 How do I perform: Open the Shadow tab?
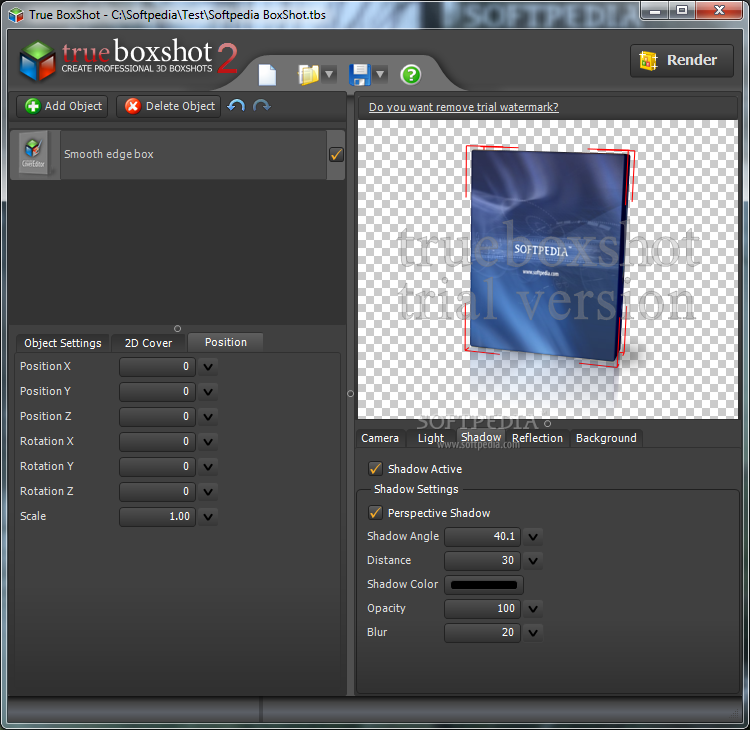pos(481,437)
